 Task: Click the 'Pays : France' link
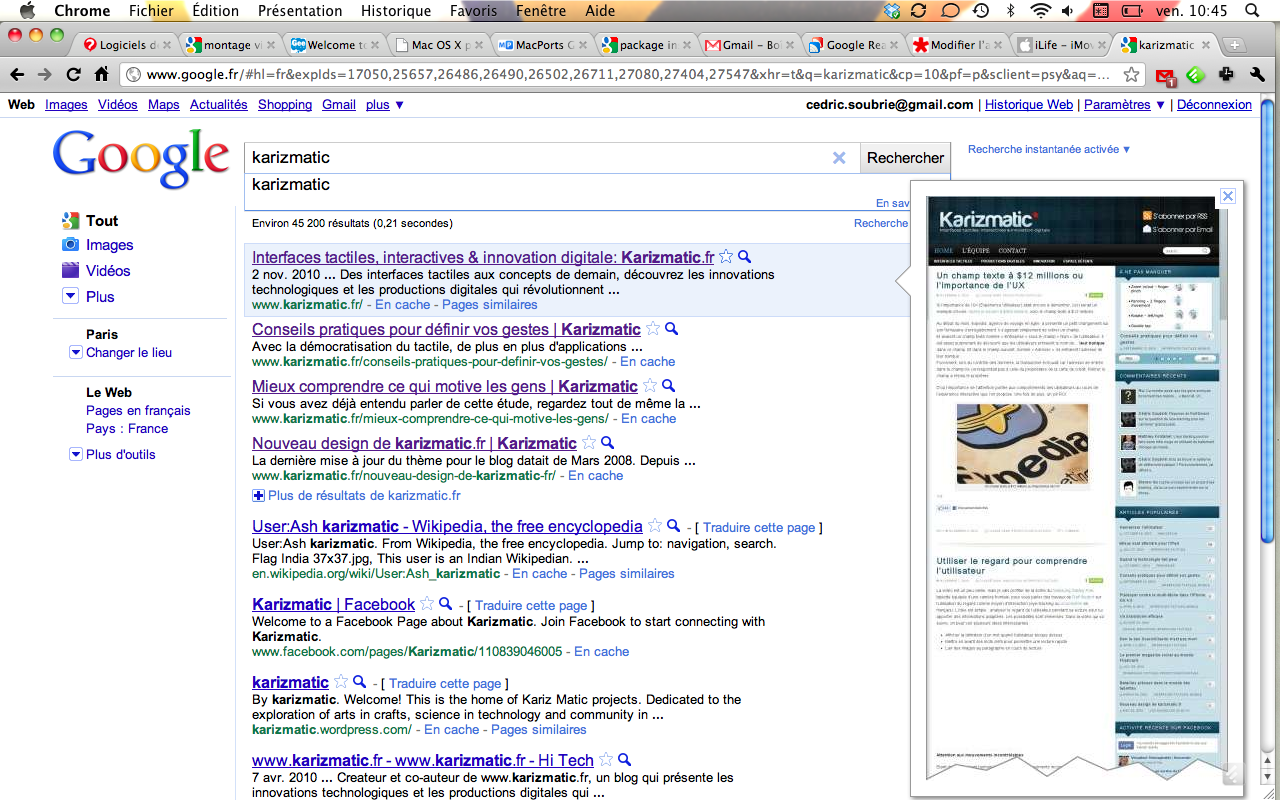pos(127,429)
